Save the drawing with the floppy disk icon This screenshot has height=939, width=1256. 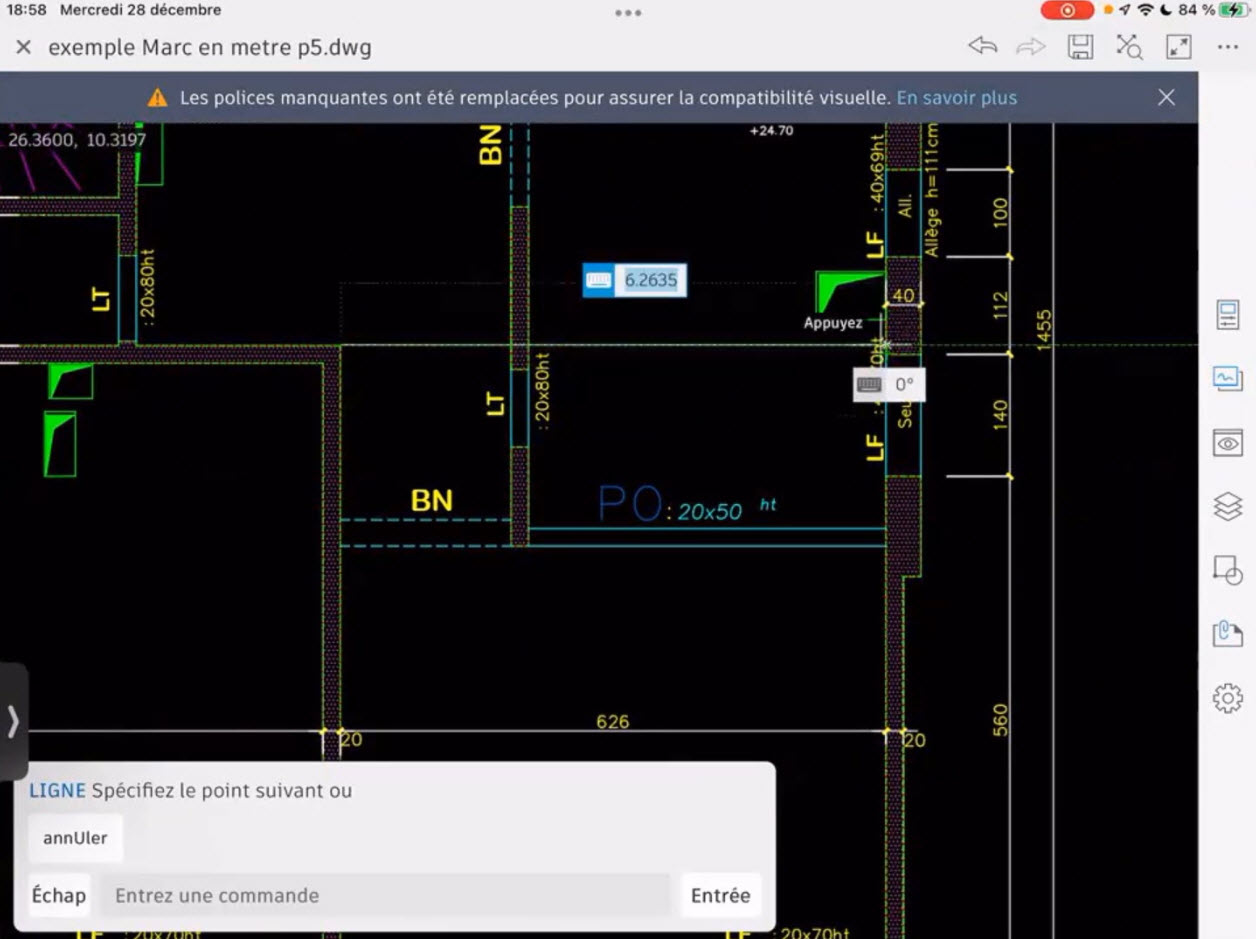click(1081, 46)
